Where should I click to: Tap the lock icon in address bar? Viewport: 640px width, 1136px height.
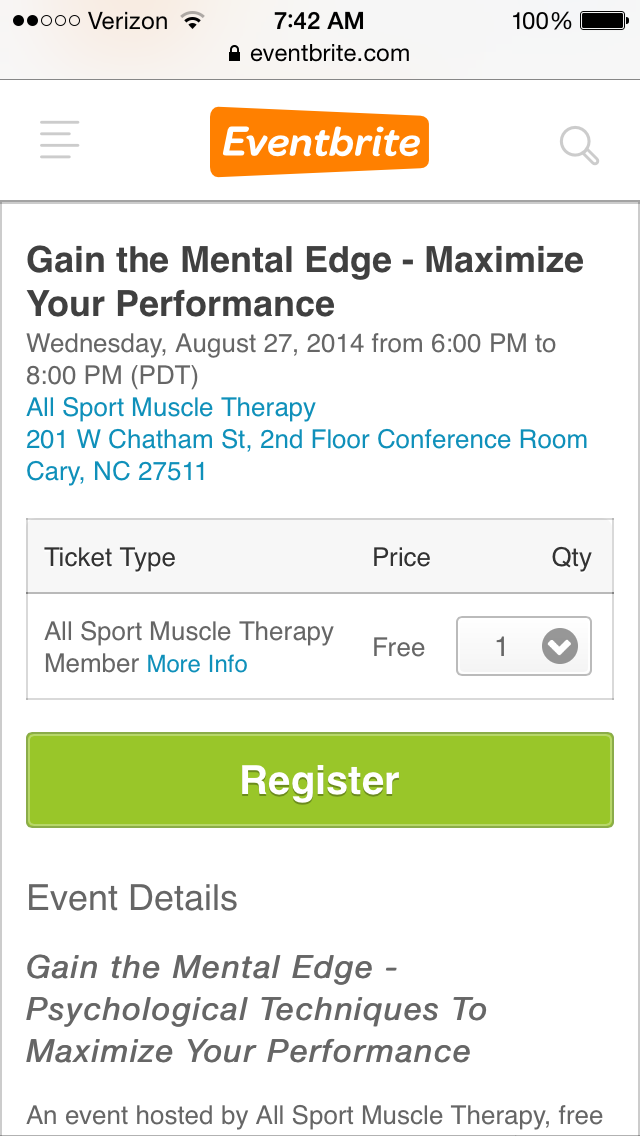pyautogui.click(x=235, y=54)
